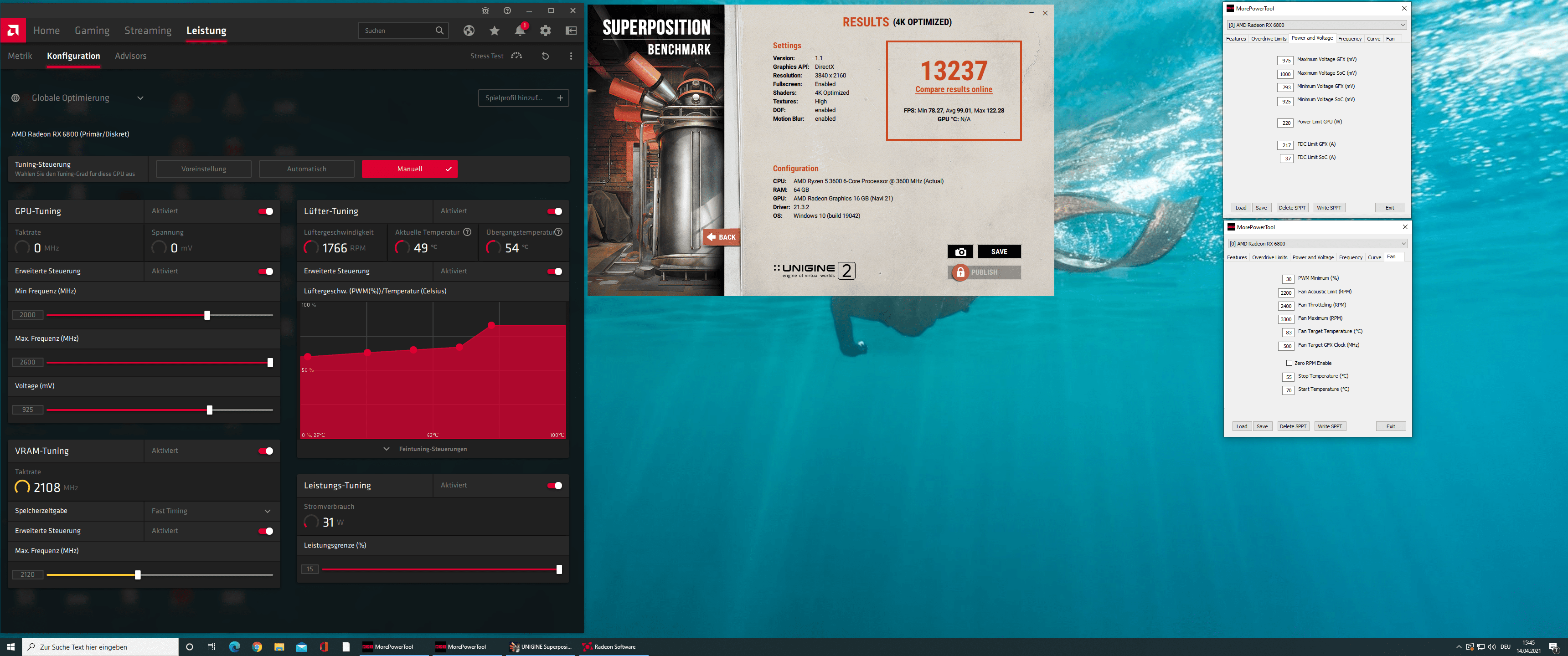Open the Advisors sub-tab

[x=131, y=56]
